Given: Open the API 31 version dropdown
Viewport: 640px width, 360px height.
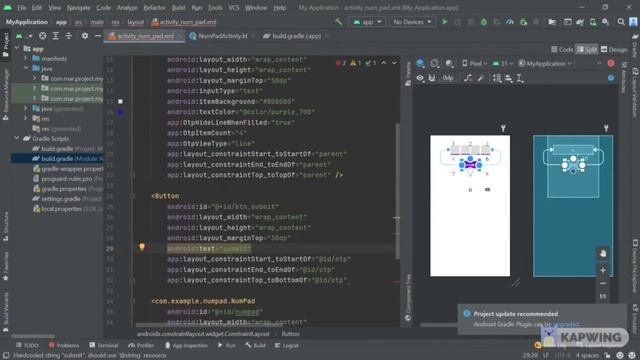Looking at the screenshot, I should click(x=503, y=63).
